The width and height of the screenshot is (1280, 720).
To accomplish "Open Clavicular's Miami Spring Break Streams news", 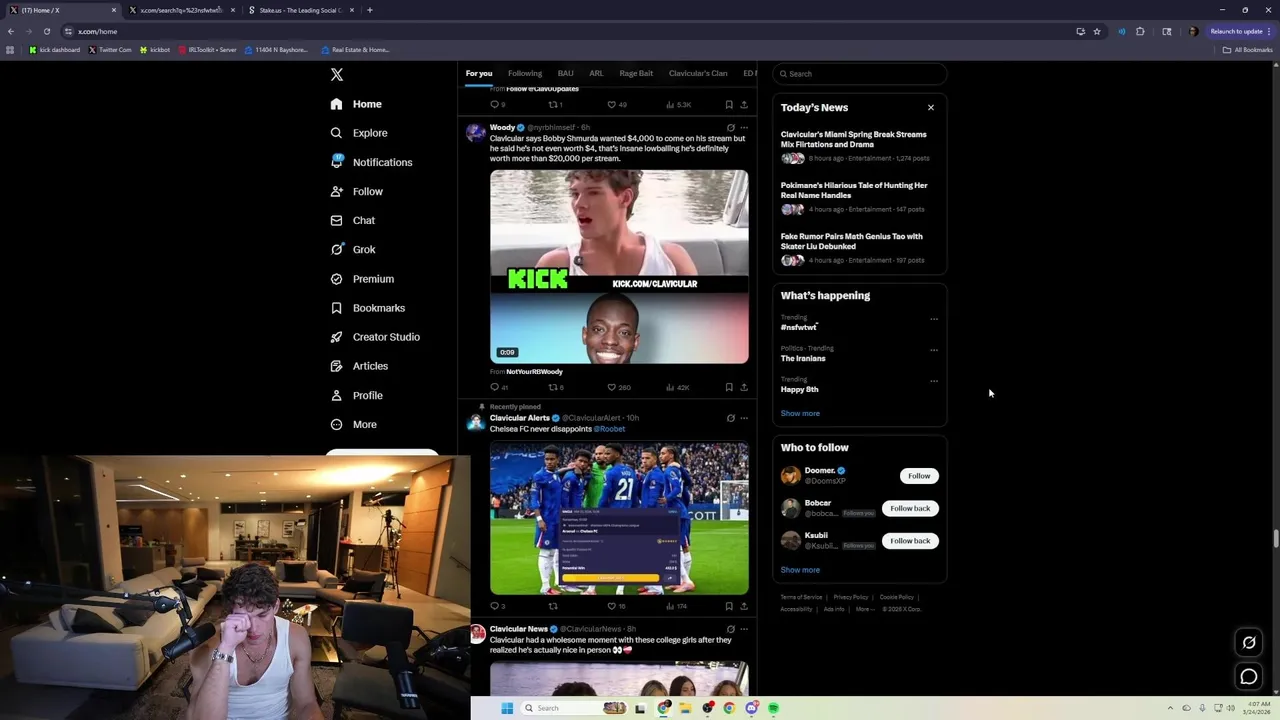I will [x=859, y=146].
